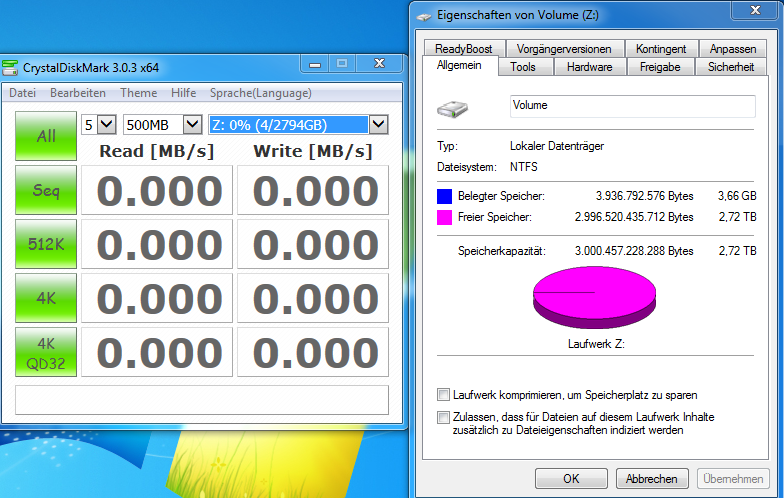Click the Abbrechen button
This screenshot has width=784, height=498.
click(652, 478)
